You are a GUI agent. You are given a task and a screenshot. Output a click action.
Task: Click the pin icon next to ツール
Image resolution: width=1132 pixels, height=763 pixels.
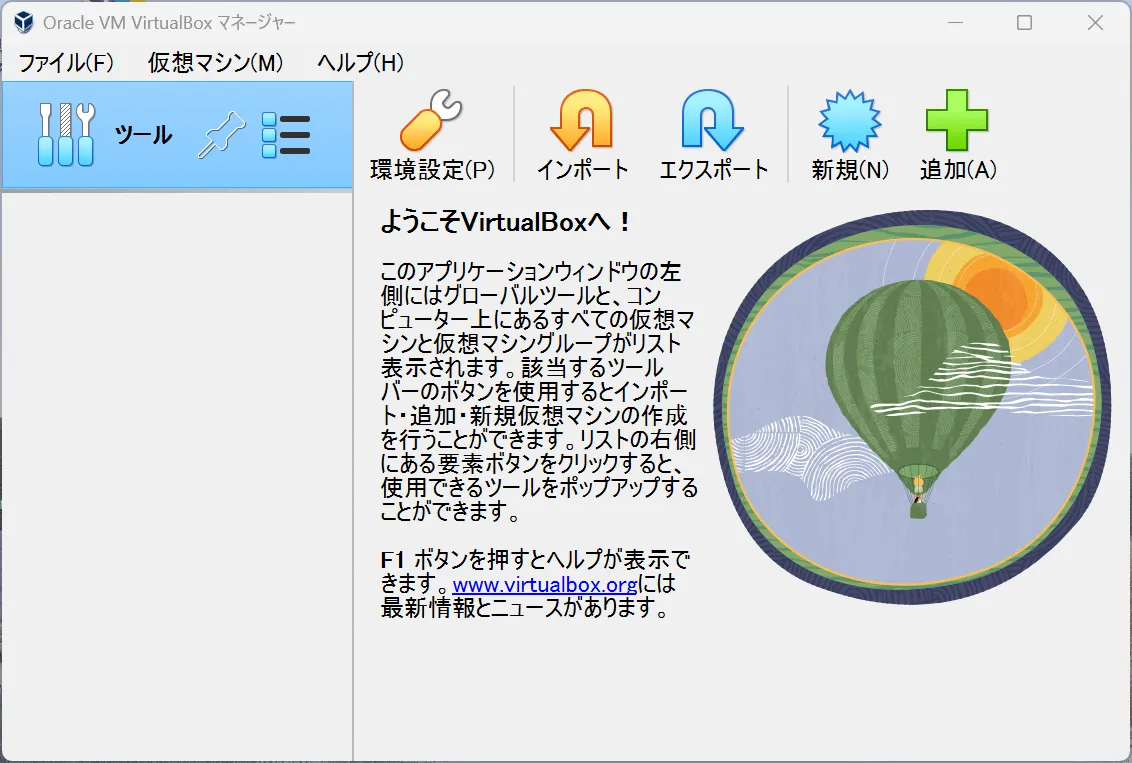tap(222, 135)
